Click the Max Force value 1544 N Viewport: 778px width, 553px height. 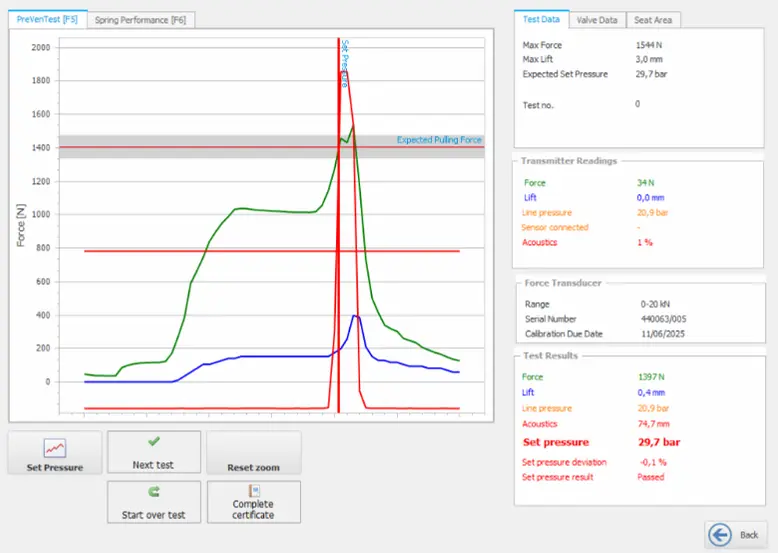[x=649, y=45]
